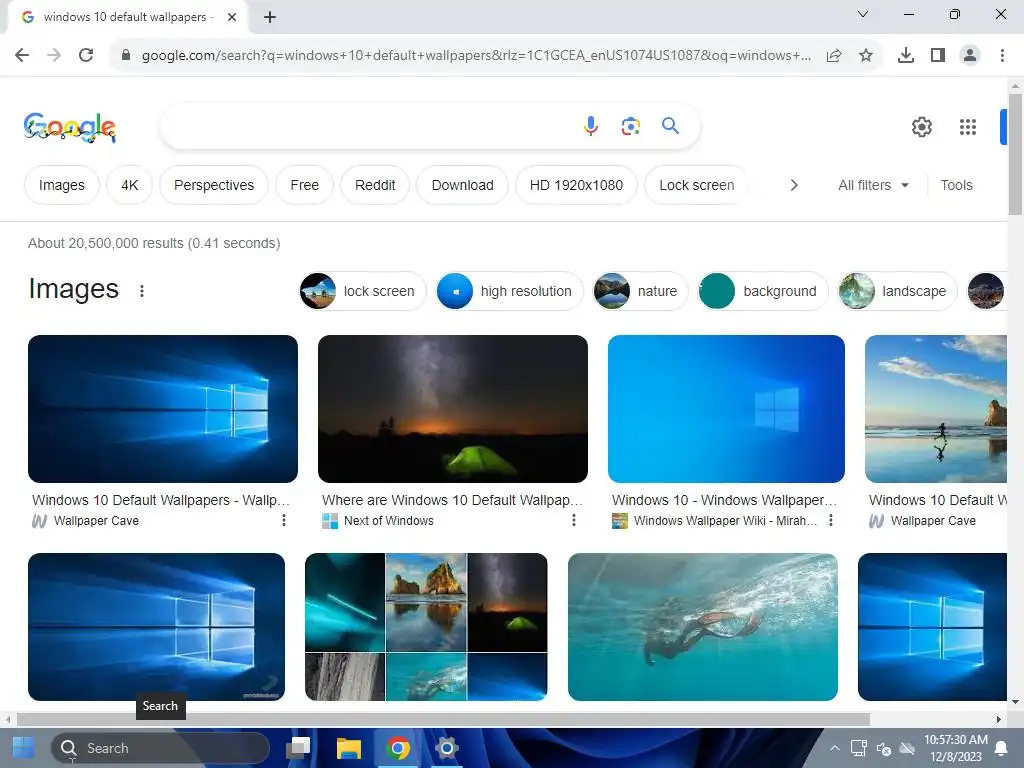The image size is (1024, 768).
Task: Open options for Windows Wallpaper Wiki result
Action: coord(830,520)
